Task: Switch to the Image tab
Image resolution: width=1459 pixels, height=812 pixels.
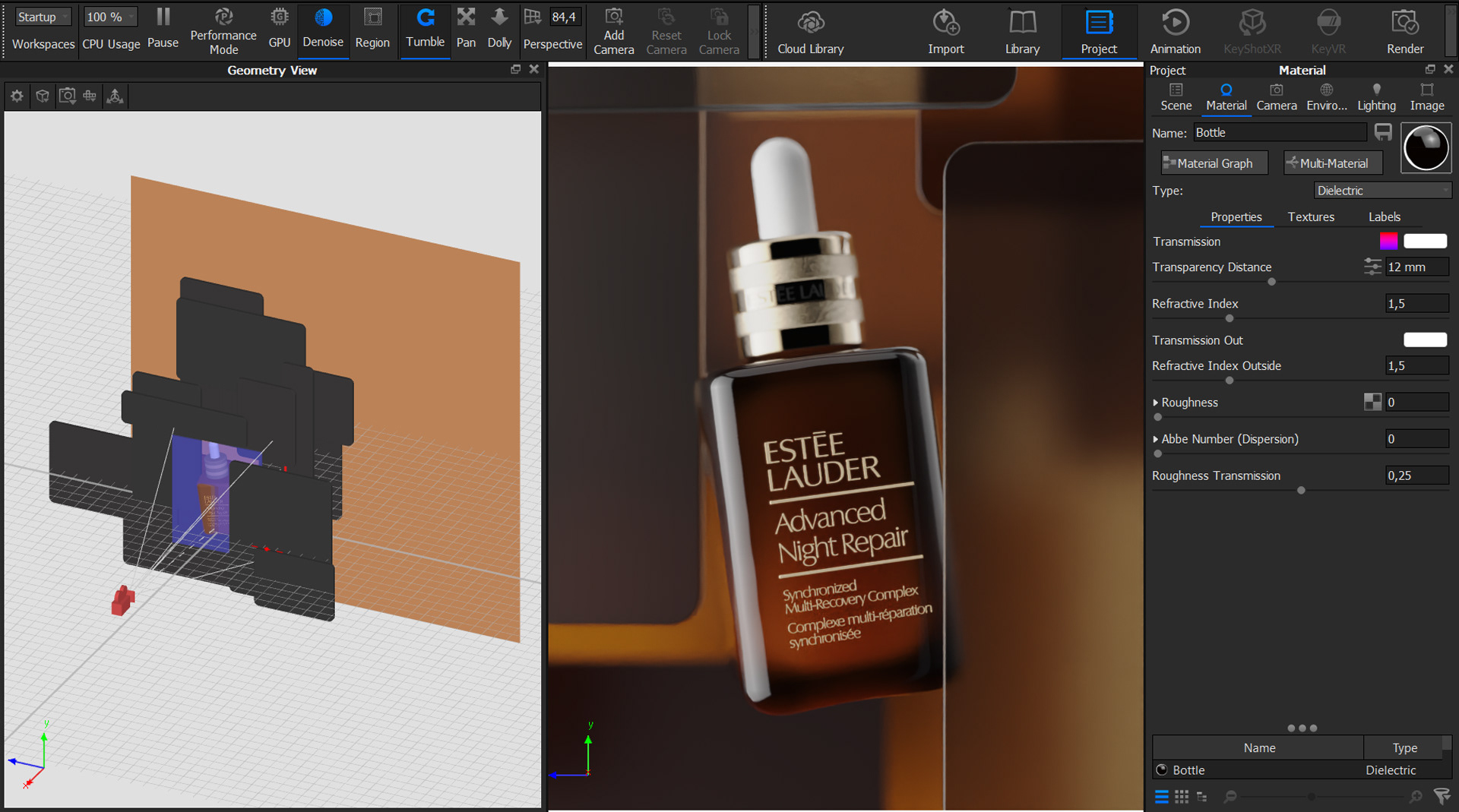Action: point(1426,98)
